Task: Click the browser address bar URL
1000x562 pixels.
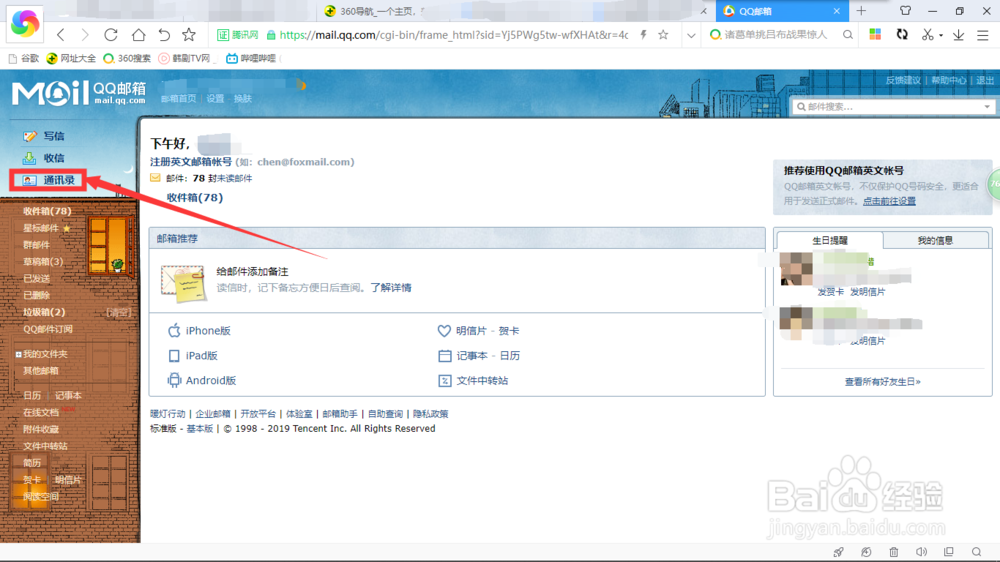Action: click(x=453, y=35)
